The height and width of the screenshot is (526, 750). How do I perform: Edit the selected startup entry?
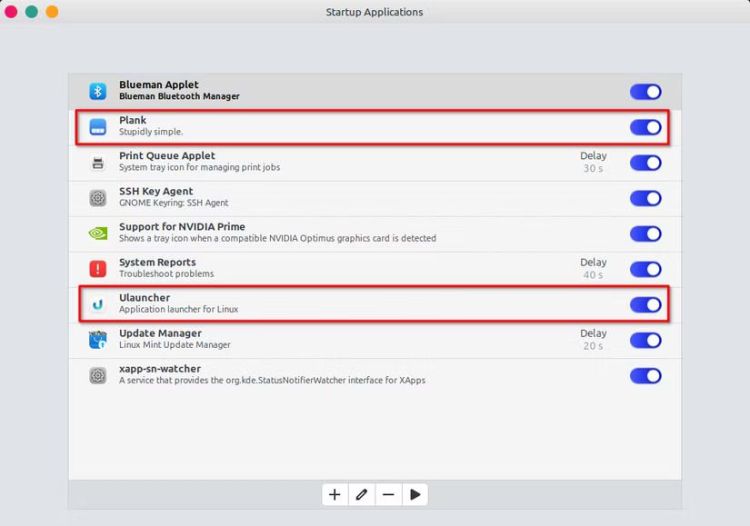[361, 494]
